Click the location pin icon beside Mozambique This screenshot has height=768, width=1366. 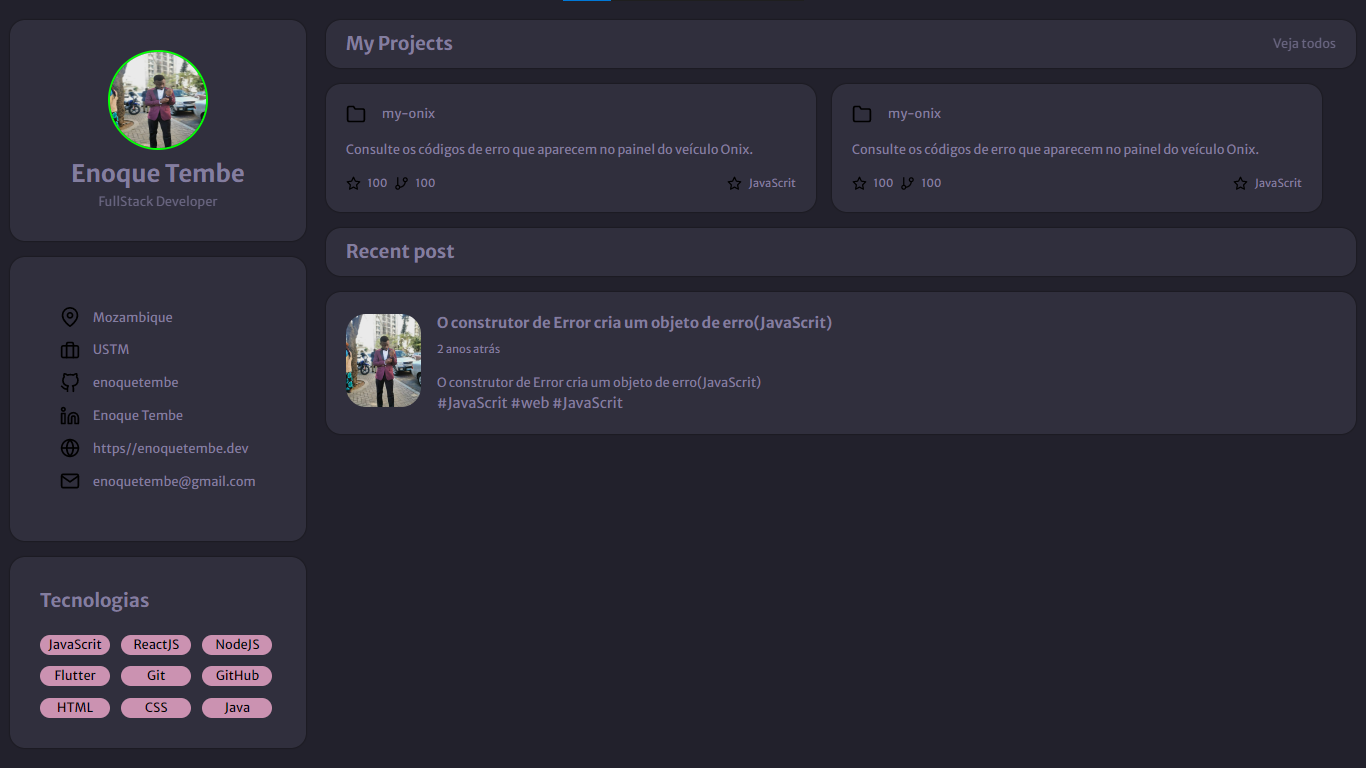click(70, 316)
